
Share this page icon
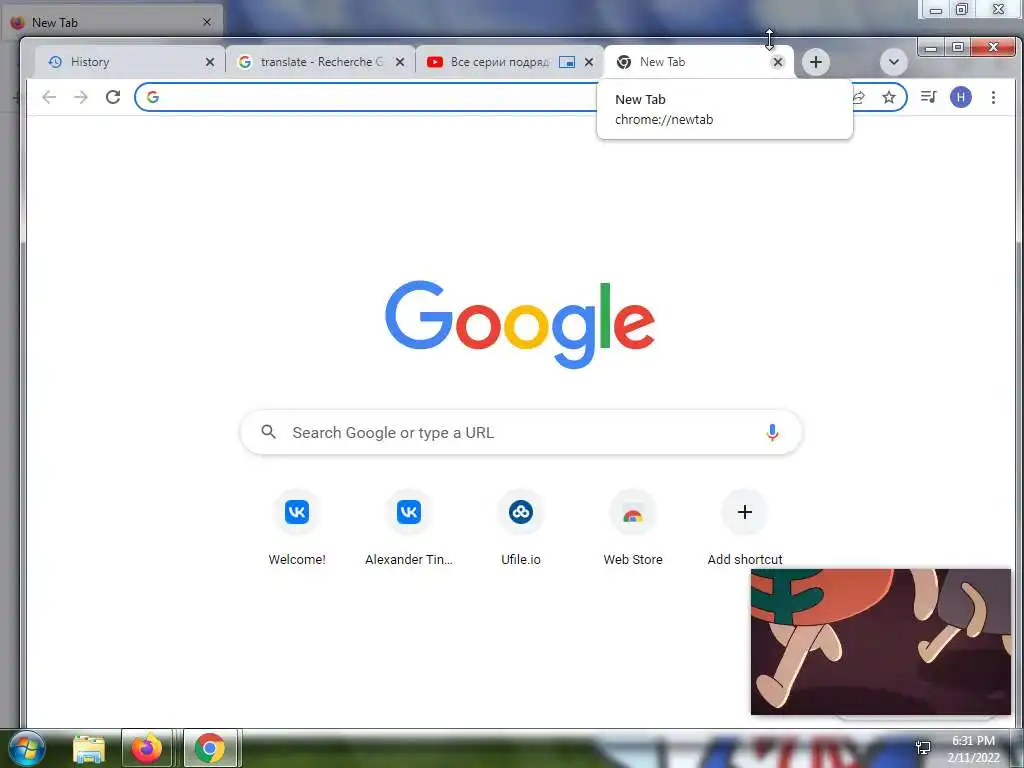859,97
